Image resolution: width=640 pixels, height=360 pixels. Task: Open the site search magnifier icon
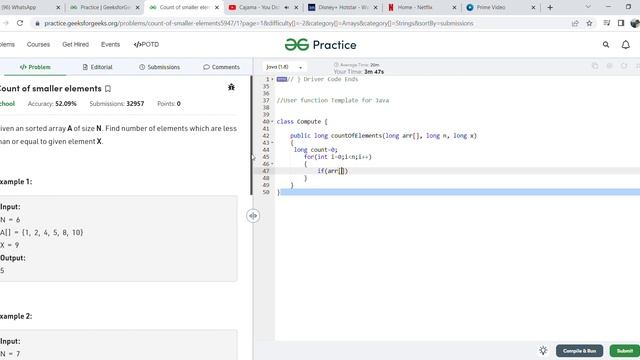(606, 45)
